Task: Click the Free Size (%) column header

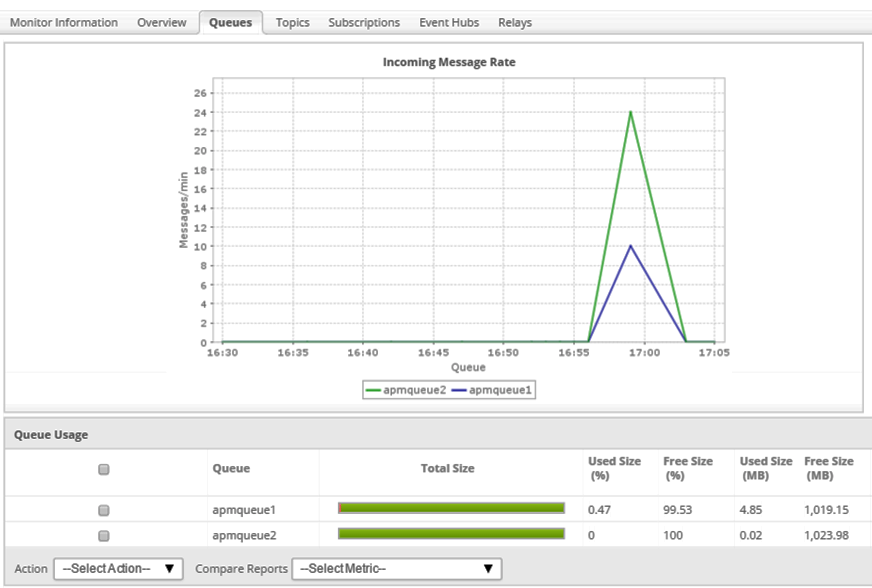Action: click(x=688, y=468)
